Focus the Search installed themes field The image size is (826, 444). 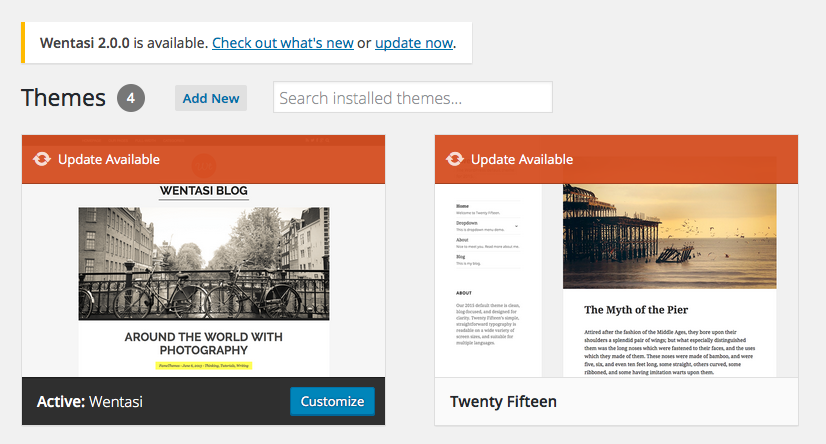pyautogui.click(x=412, y=97)
